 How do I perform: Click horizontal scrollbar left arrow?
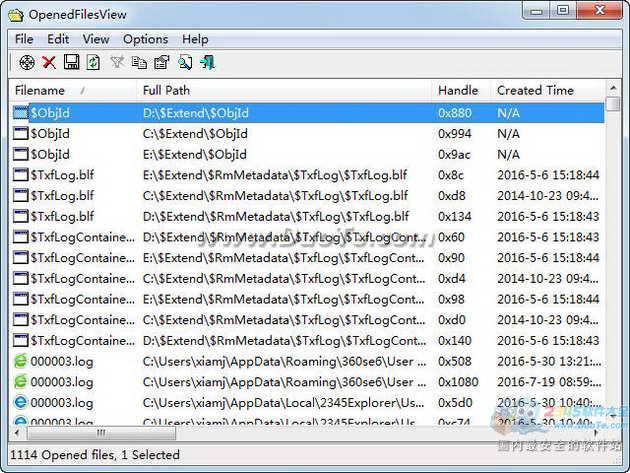17,433
